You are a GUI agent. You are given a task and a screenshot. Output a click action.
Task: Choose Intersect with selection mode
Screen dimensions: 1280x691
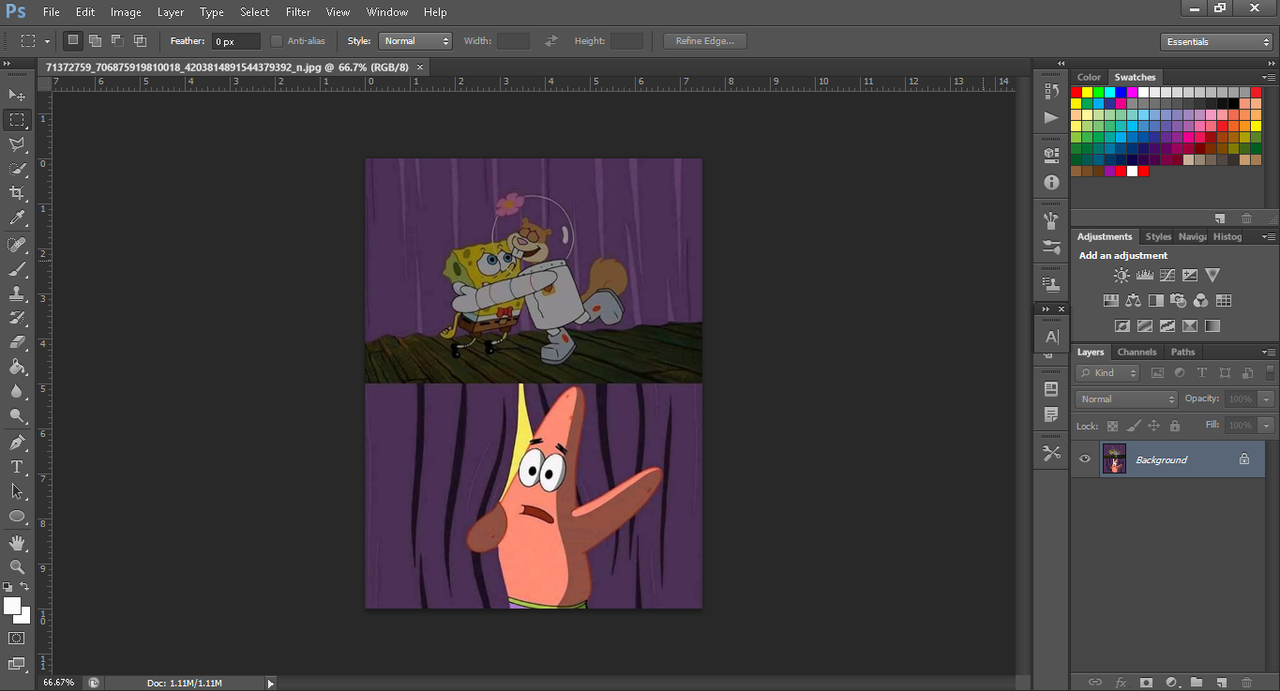(140, 41)
